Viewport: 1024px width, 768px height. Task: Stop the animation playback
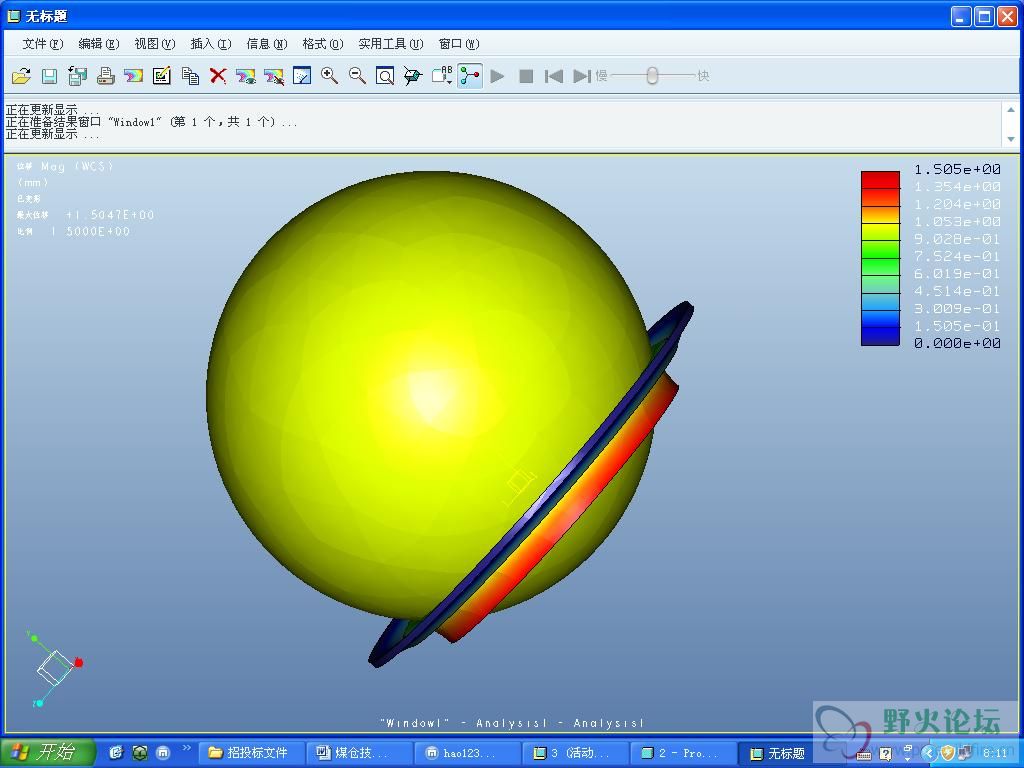pyautogui.click(x=526, y=76)
